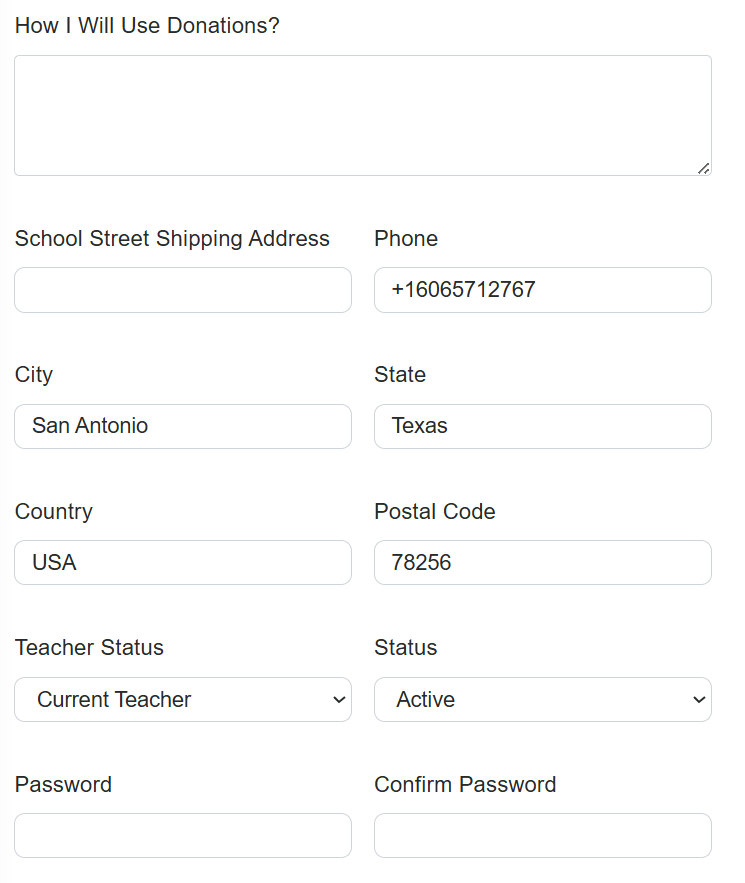745x883 pixels.
Task: Click the How I Will Use Donations label
Action: [x=147, y=26]
